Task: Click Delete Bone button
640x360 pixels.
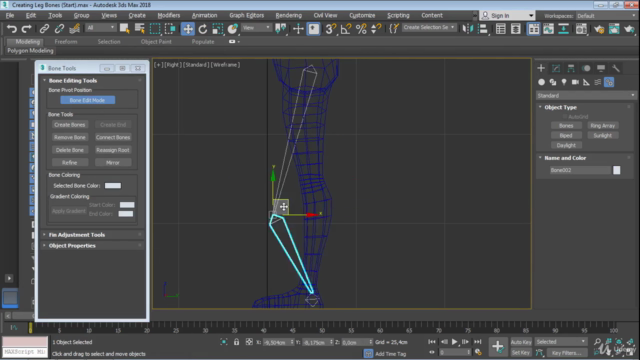Action: (70, 150)
